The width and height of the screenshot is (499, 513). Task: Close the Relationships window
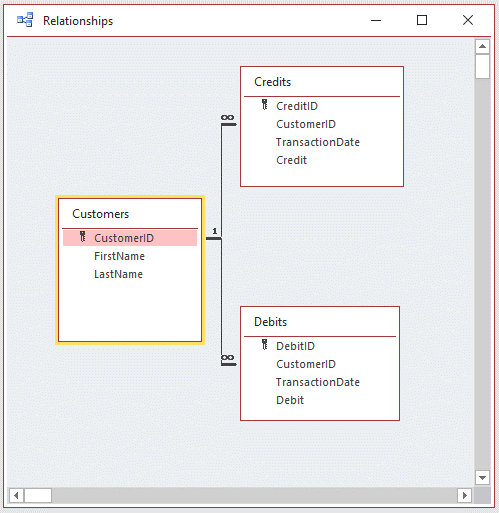[468, 20]
